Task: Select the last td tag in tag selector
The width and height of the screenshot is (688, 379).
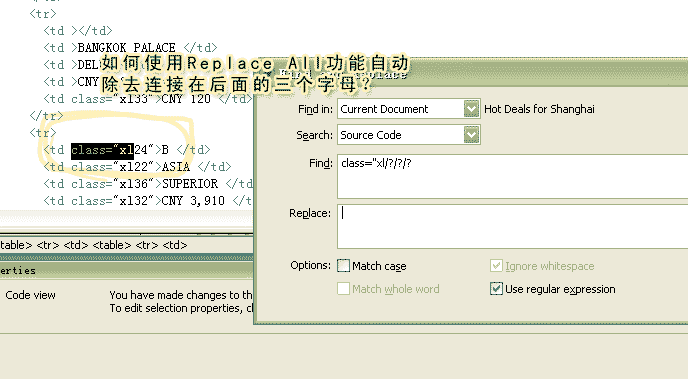Action: pyautogui.click(x=175, y=245)
